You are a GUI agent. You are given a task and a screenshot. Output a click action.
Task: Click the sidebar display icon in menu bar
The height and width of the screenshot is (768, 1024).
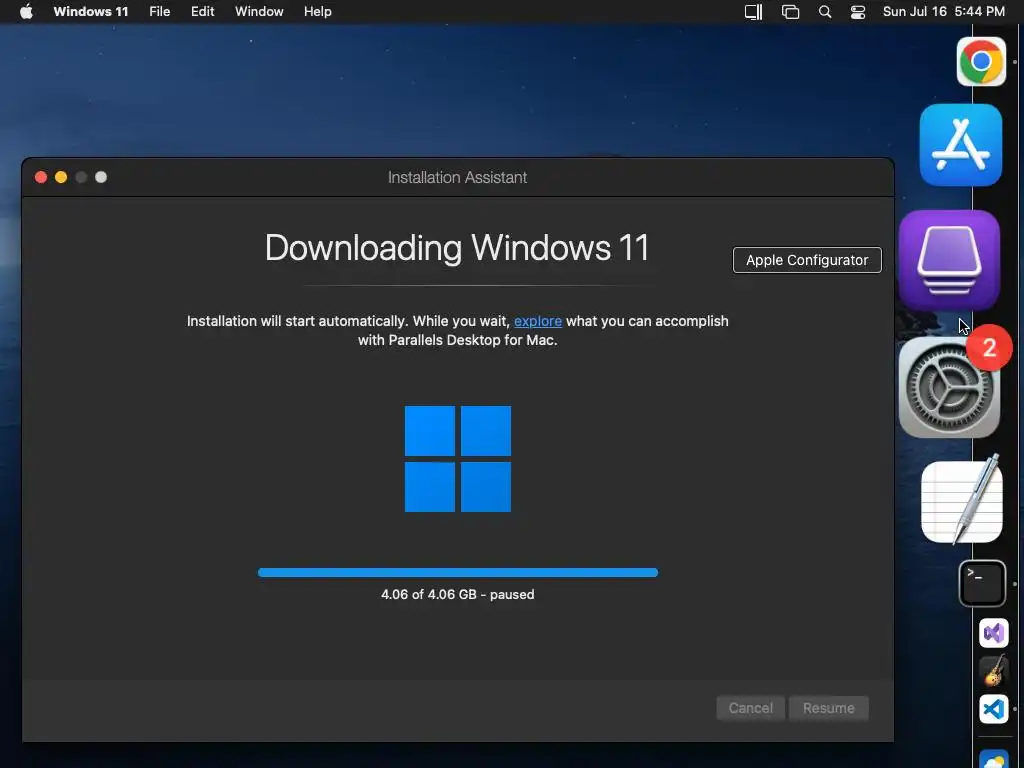pos(754,12)
